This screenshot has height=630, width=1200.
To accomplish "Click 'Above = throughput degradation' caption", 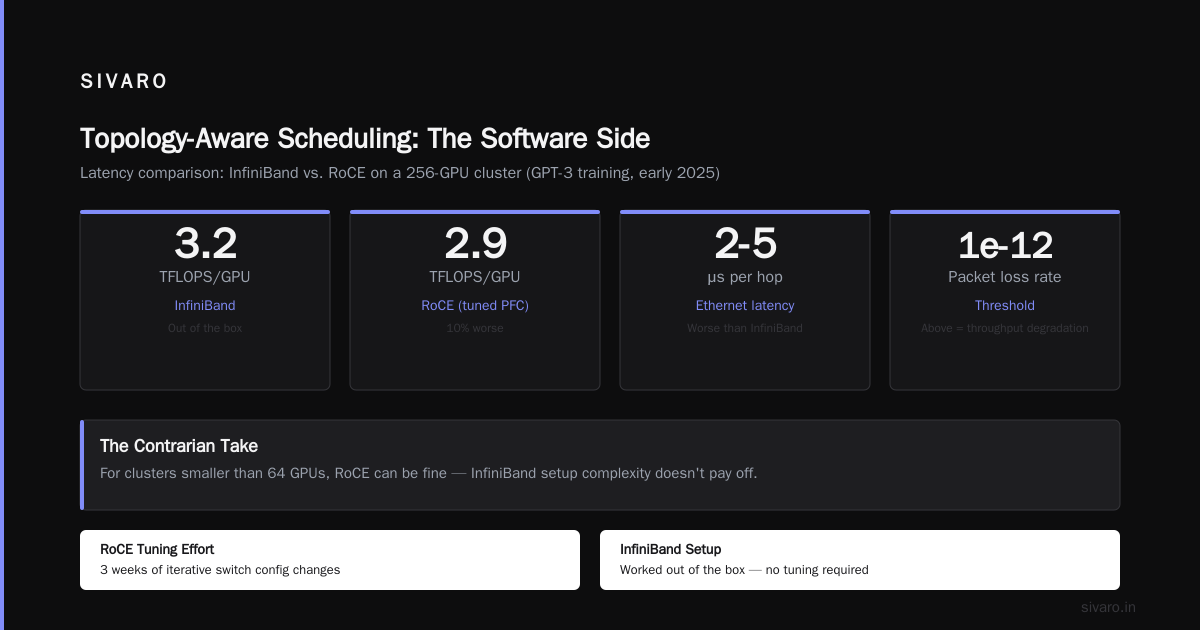I will pyautogui.click(x=1005, y=328).
